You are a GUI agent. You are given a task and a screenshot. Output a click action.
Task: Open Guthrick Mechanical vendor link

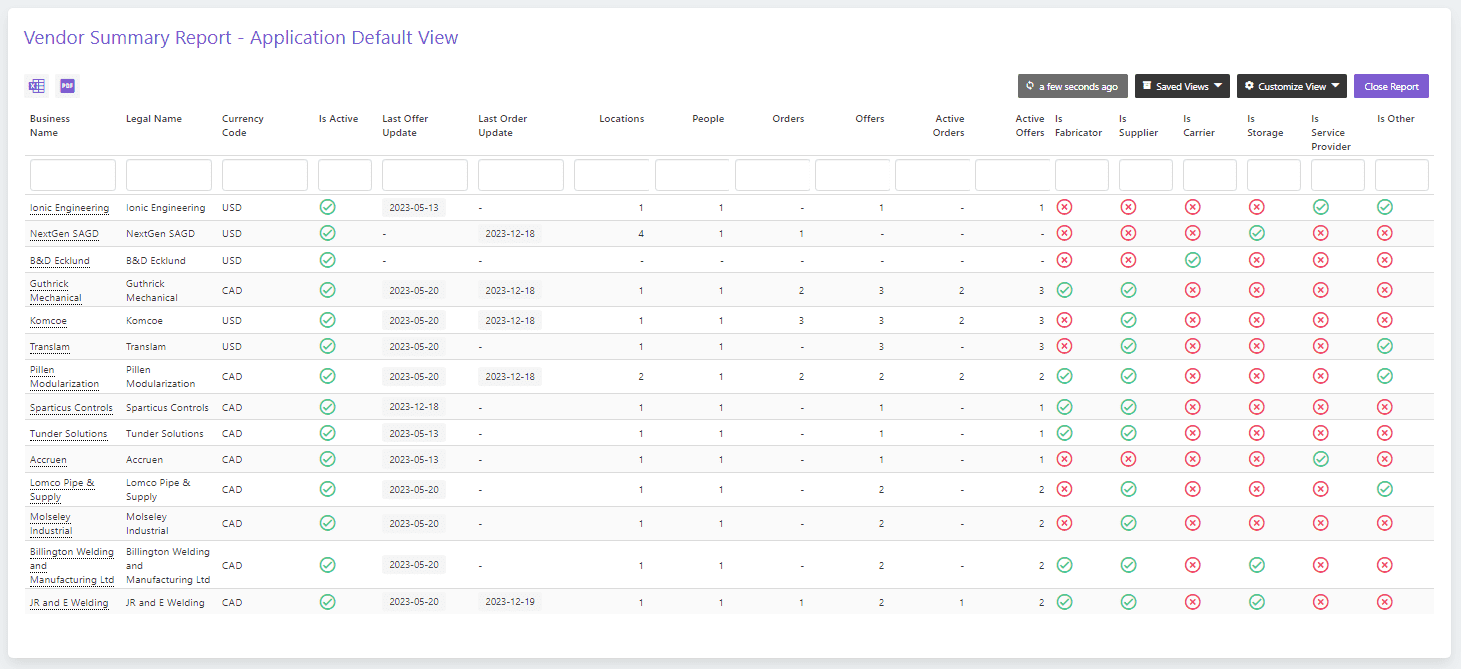point(56,291)
